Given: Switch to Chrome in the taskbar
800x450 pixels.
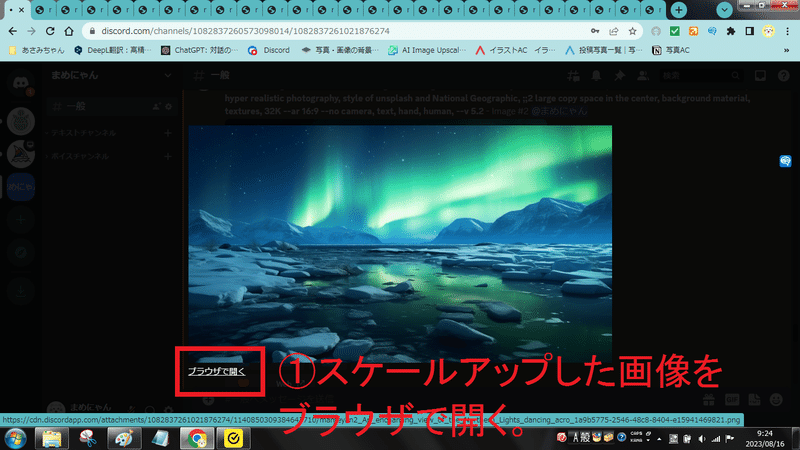Looking at the screenshot, I should click(x=196, y=438).
